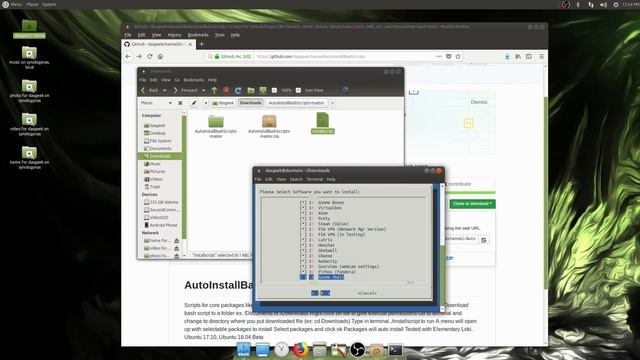640x360 pixels.
Task: Open the home folder icon in file manager toolbar
Action: (251, 90)
